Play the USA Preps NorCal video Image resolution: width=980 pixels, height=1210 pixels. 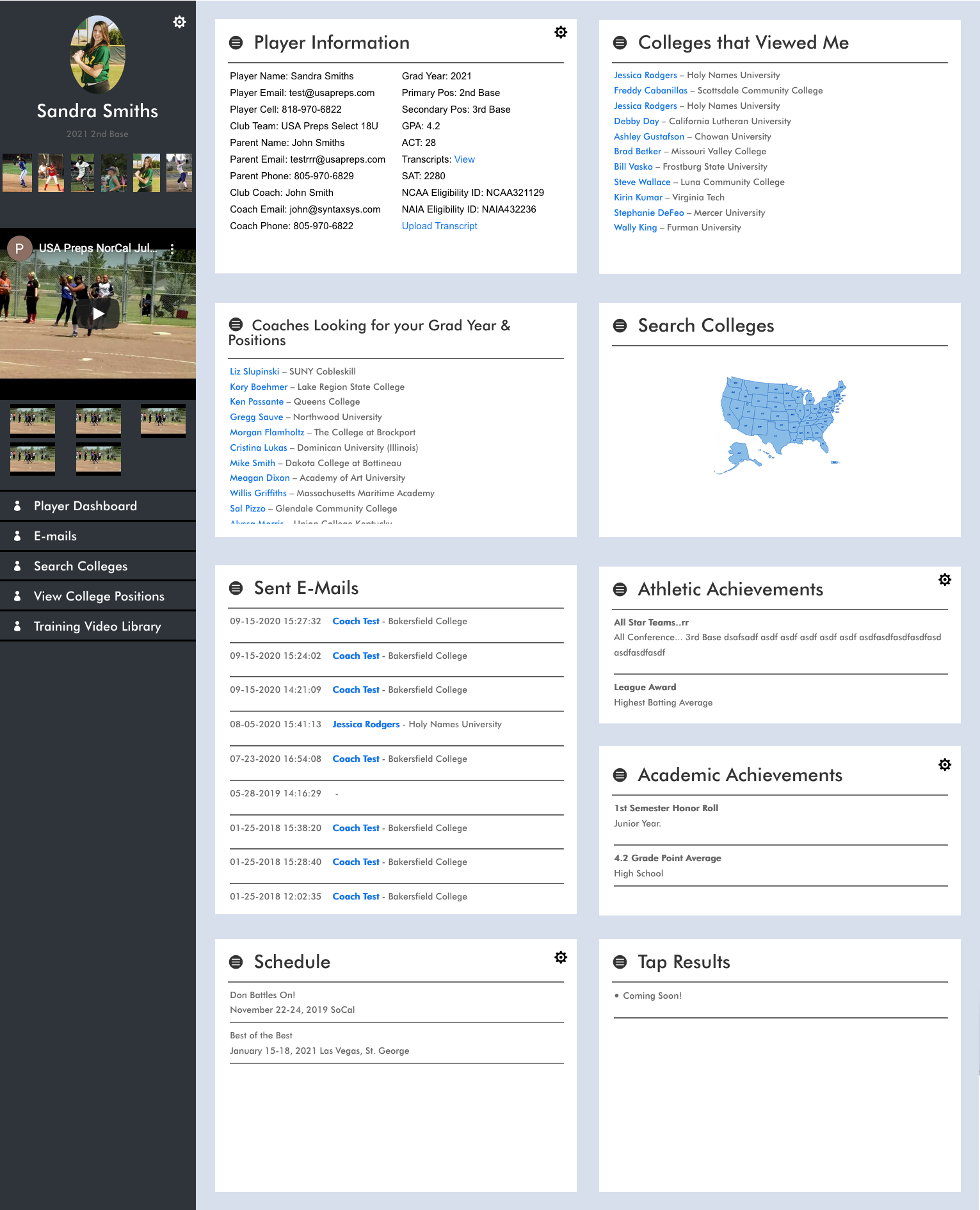98,314
